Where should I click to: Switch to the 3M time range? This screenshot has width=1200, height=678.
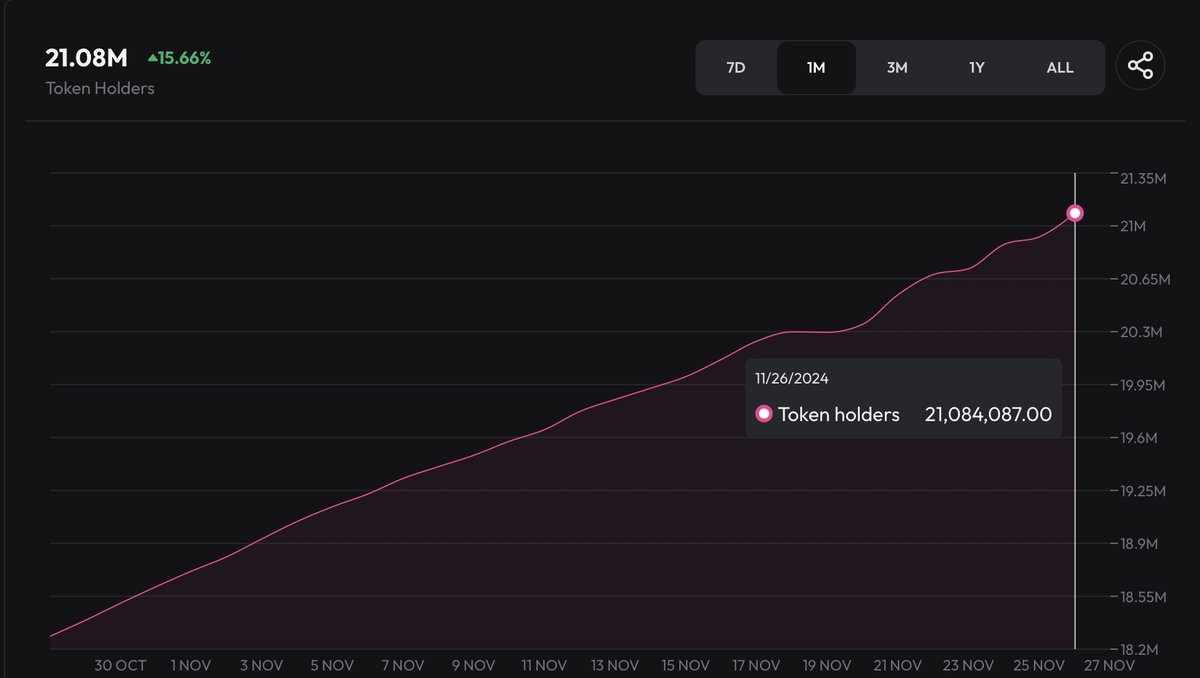coord(897,67)
